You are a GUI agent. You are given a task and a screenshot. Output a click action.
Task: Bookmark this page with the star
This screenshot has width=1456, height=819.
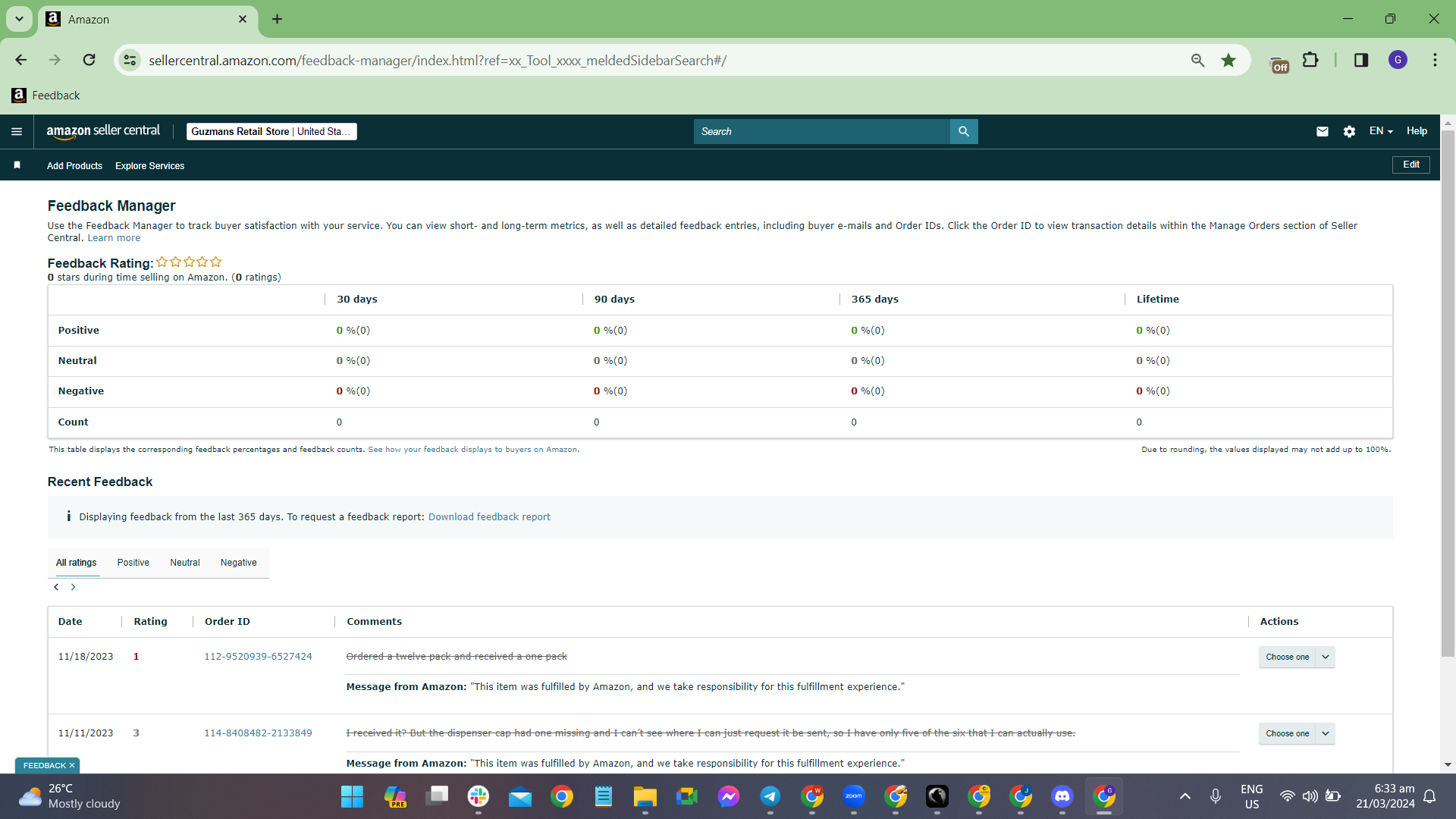[x=1228, y=60]
